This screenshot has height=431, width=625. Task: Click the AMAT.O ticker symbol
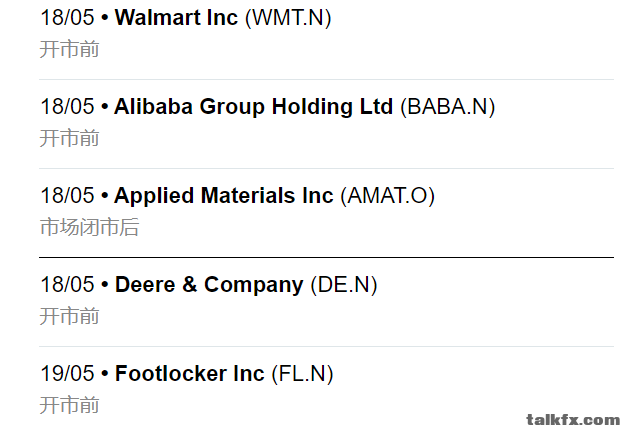point(387,196)
